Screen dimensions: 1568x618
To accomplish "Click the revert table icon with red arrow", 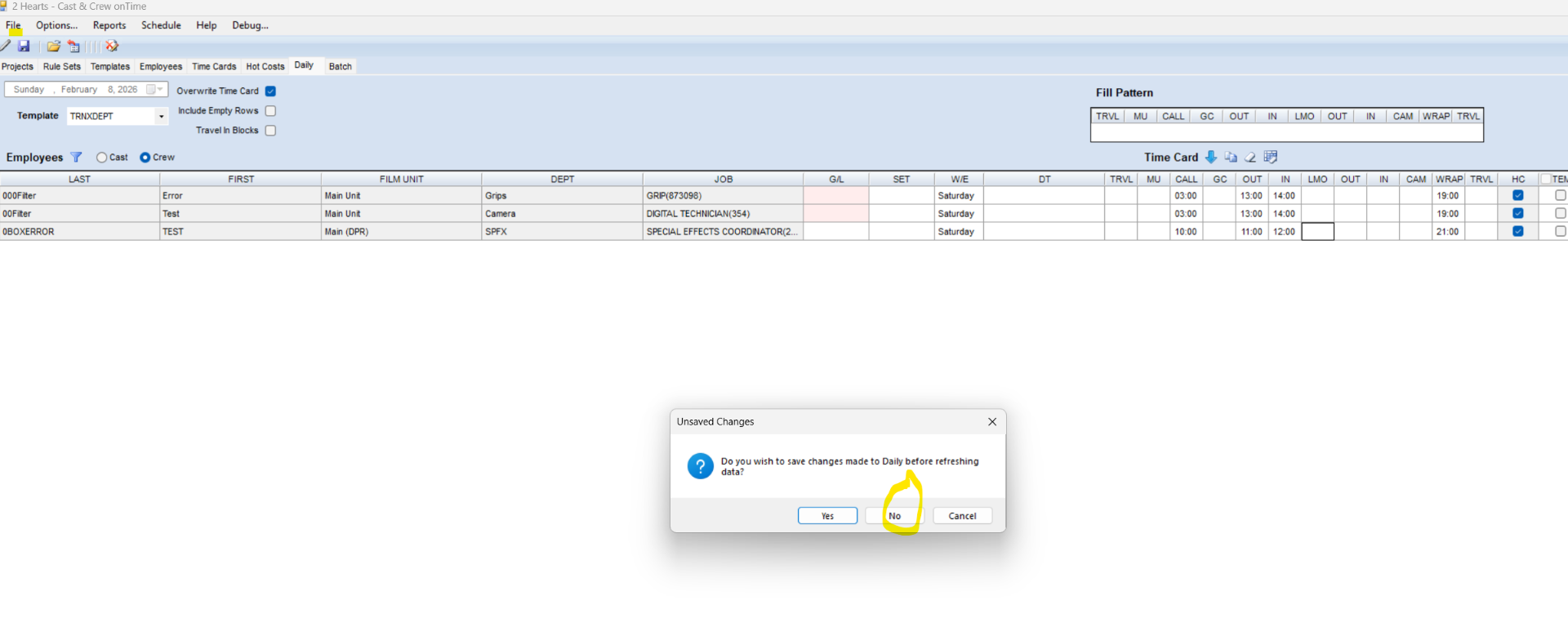I will click(74, 47).
